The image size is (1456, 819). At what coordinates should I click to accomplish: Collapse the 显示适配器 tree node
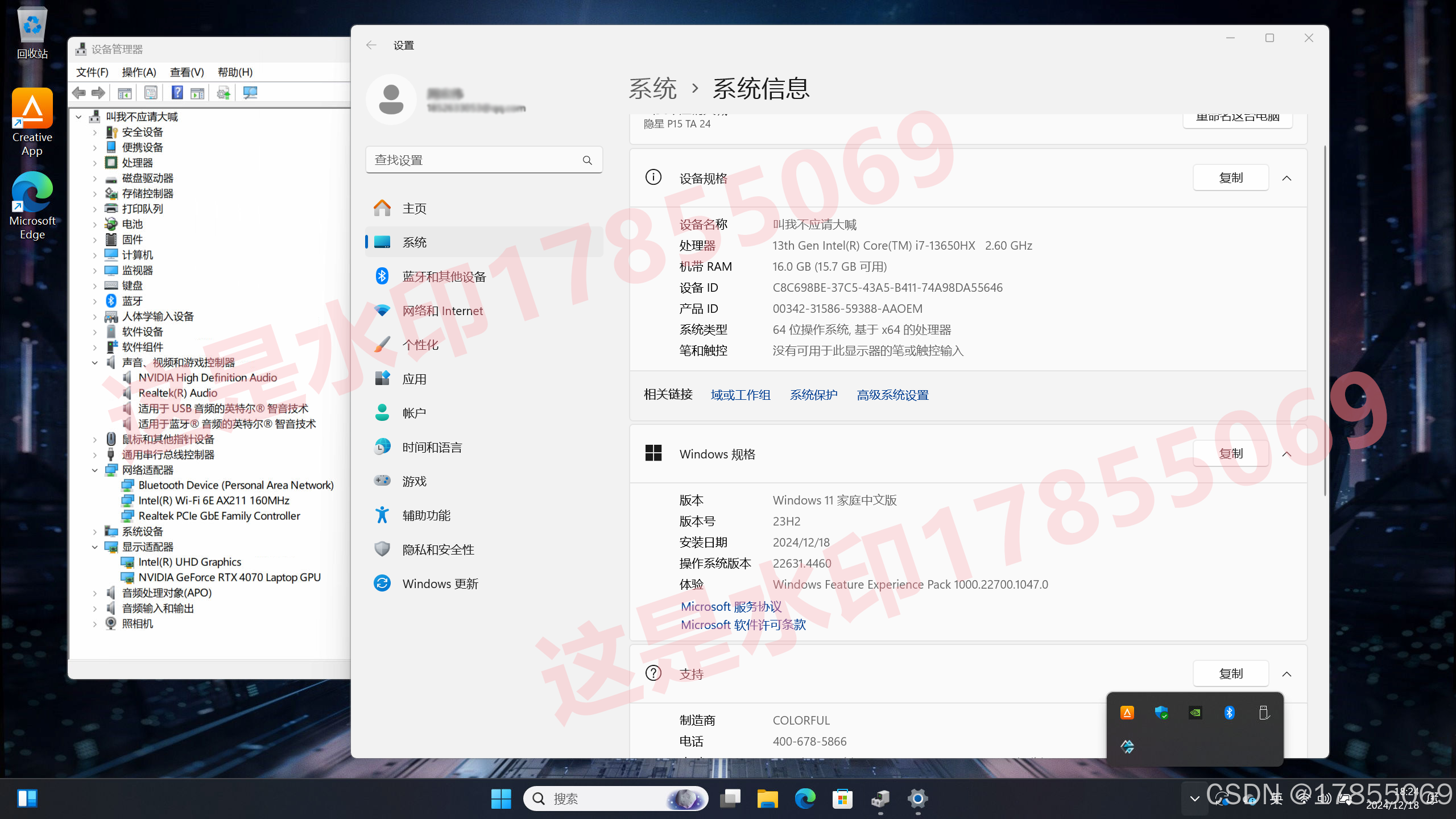[95, 547]
